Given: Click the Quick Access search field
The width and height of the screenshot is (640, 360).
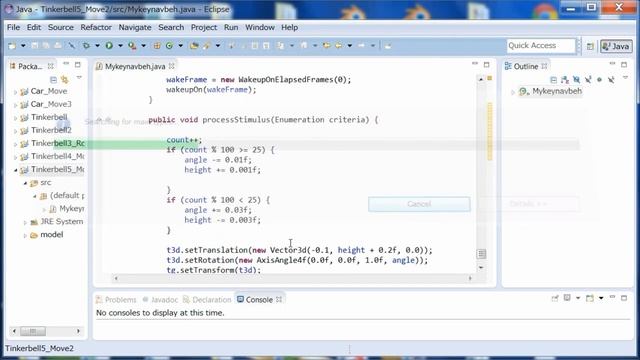Looking at the screenshot, I should click(541, 46).
